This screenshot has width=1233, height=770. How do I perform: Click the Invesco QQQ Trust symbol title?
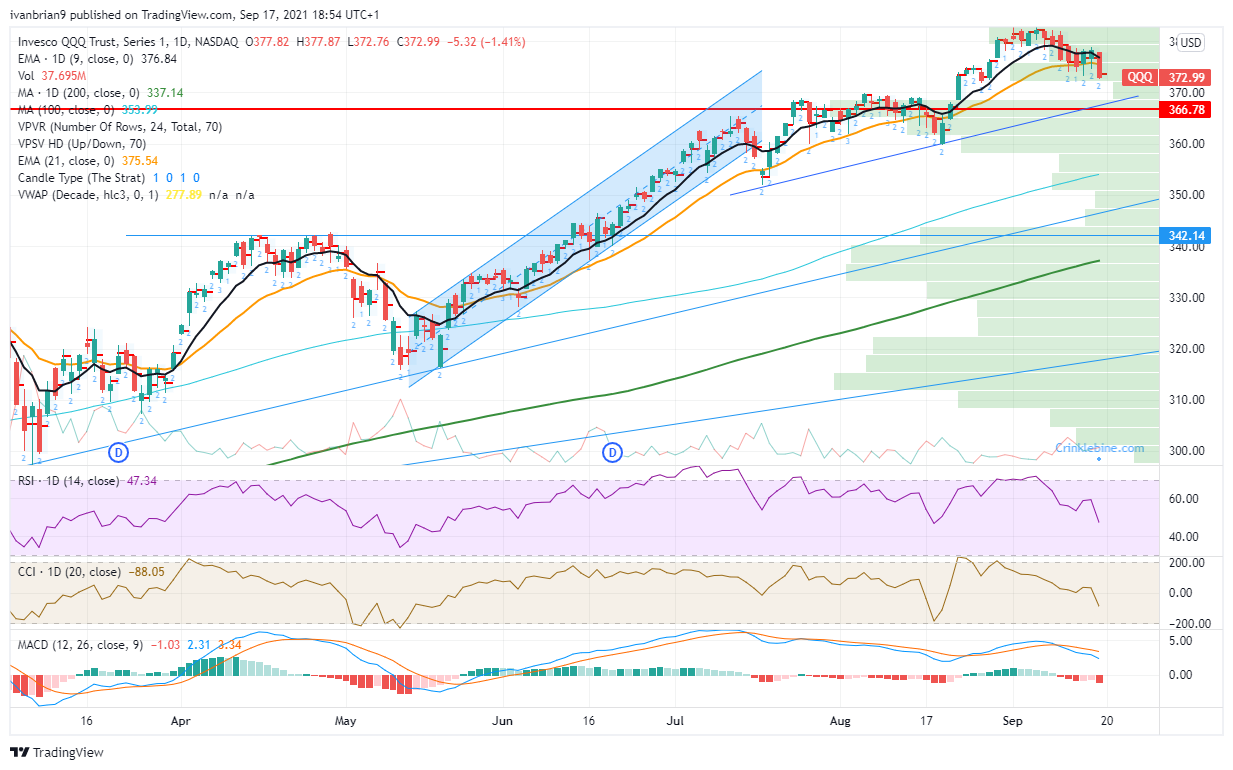(x=129, y=41)
